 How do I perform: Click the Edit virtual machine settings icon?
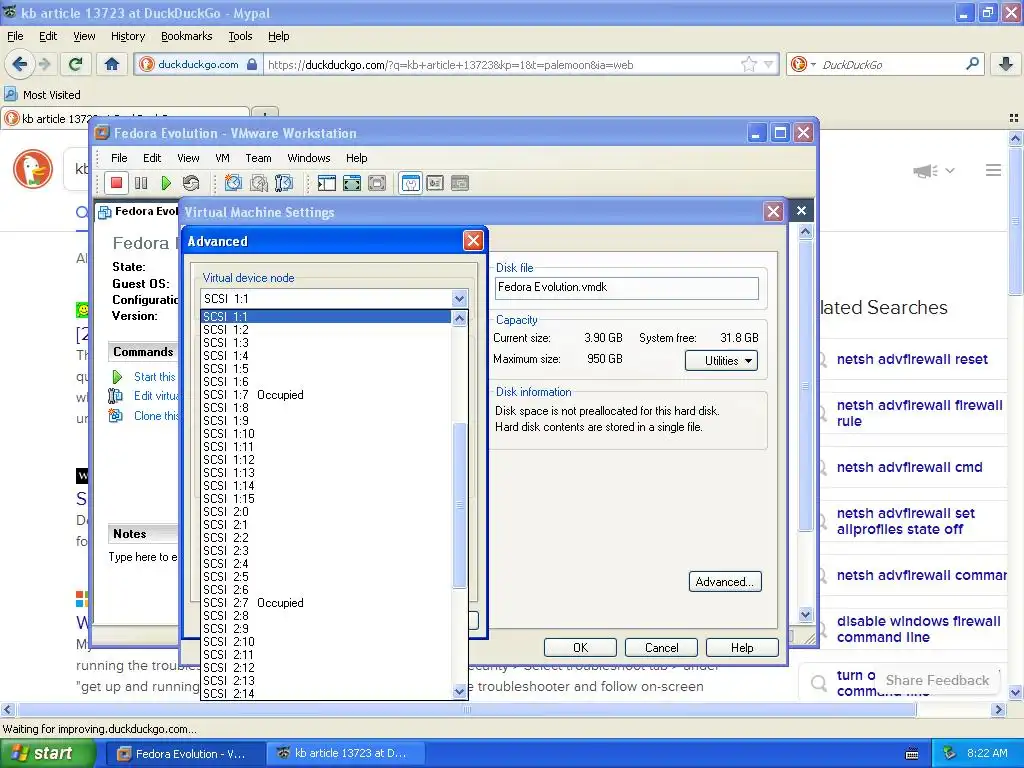(116, 396)
